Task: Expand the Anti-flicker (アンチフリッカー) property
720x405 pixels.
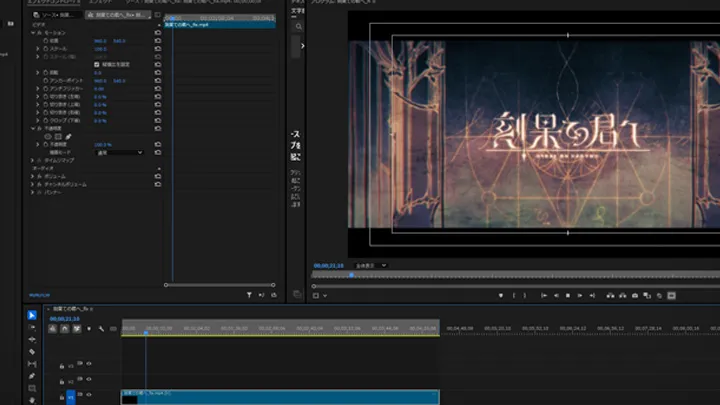Action: point(38,89)
